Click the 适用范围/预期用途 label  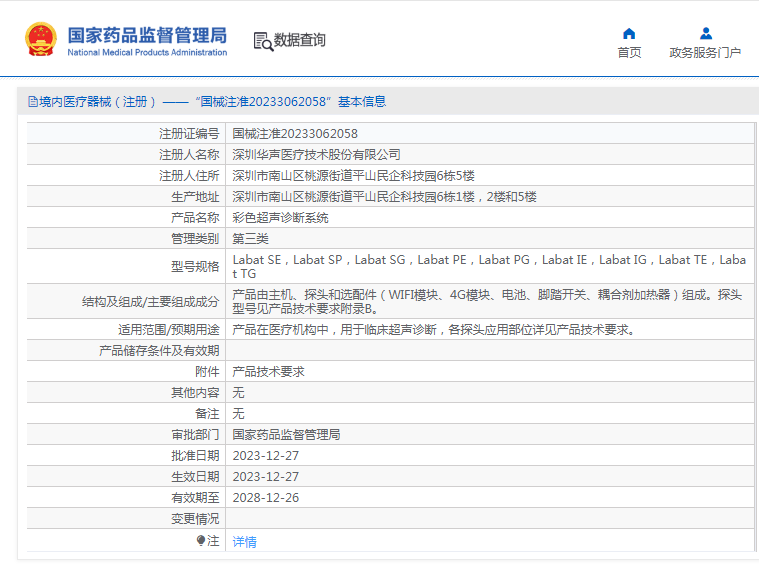[x=168, y=330]
